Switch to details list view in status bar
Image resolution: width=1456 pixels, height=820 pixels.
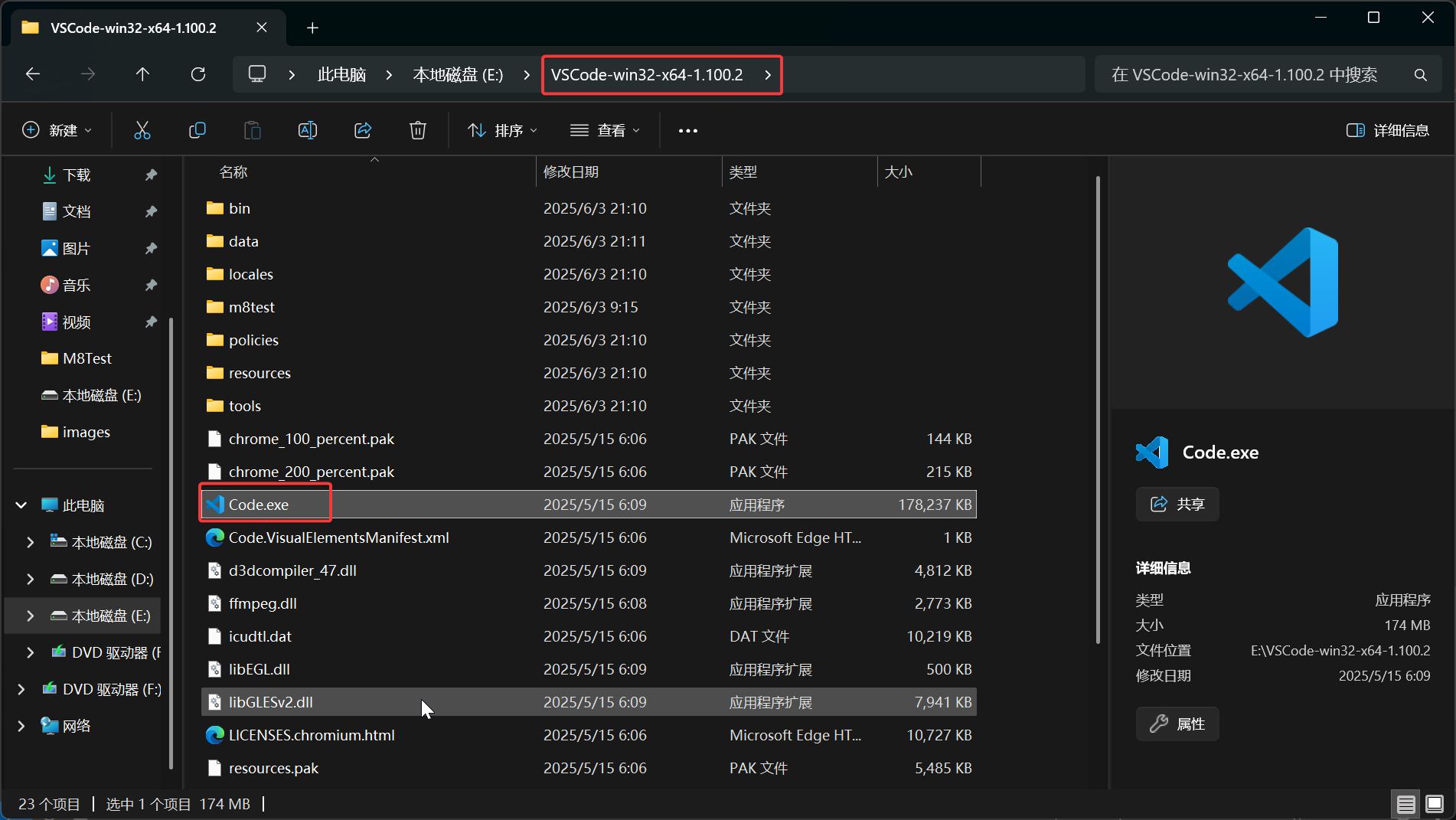pyautogui.click(x=1405, y=804)
